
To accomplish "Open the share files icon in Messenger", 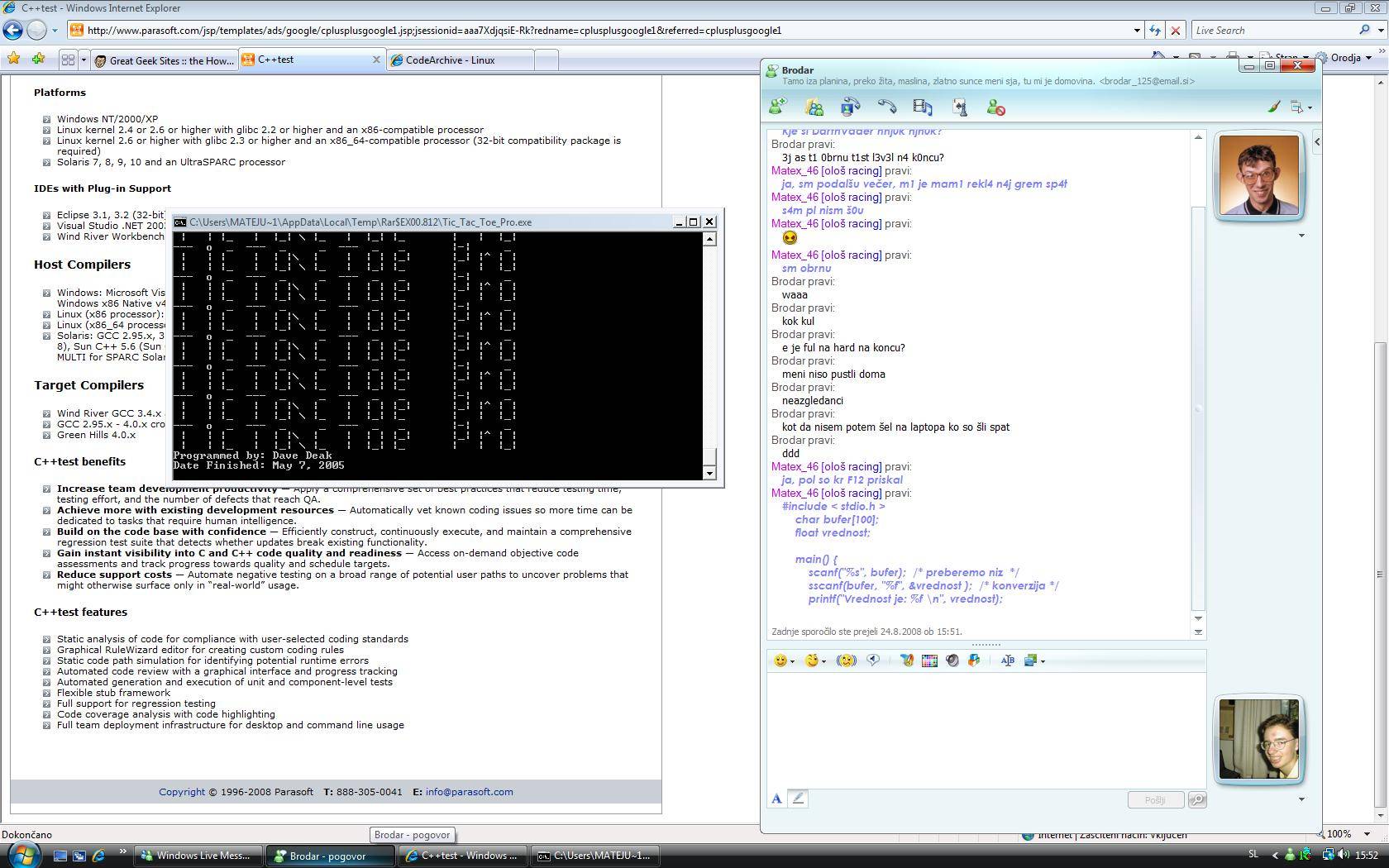I will tap(814, 107).
